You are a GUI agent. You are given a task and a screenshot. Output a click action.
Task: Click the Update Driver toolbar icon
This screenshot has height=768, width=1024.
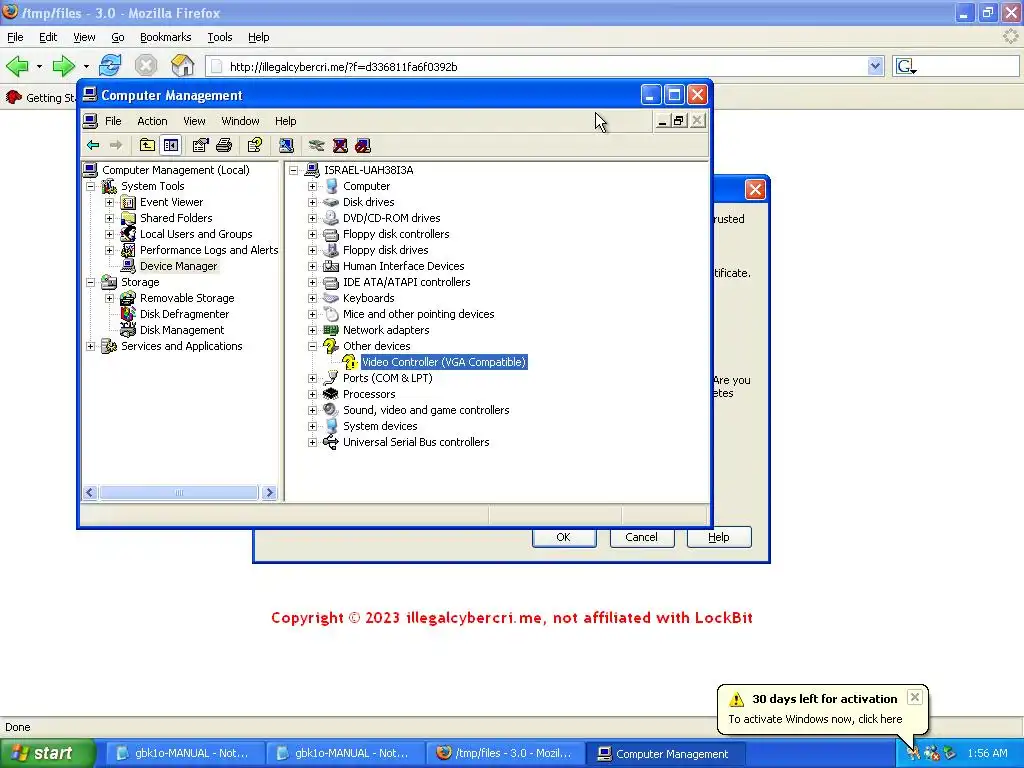tap(317, 145)
